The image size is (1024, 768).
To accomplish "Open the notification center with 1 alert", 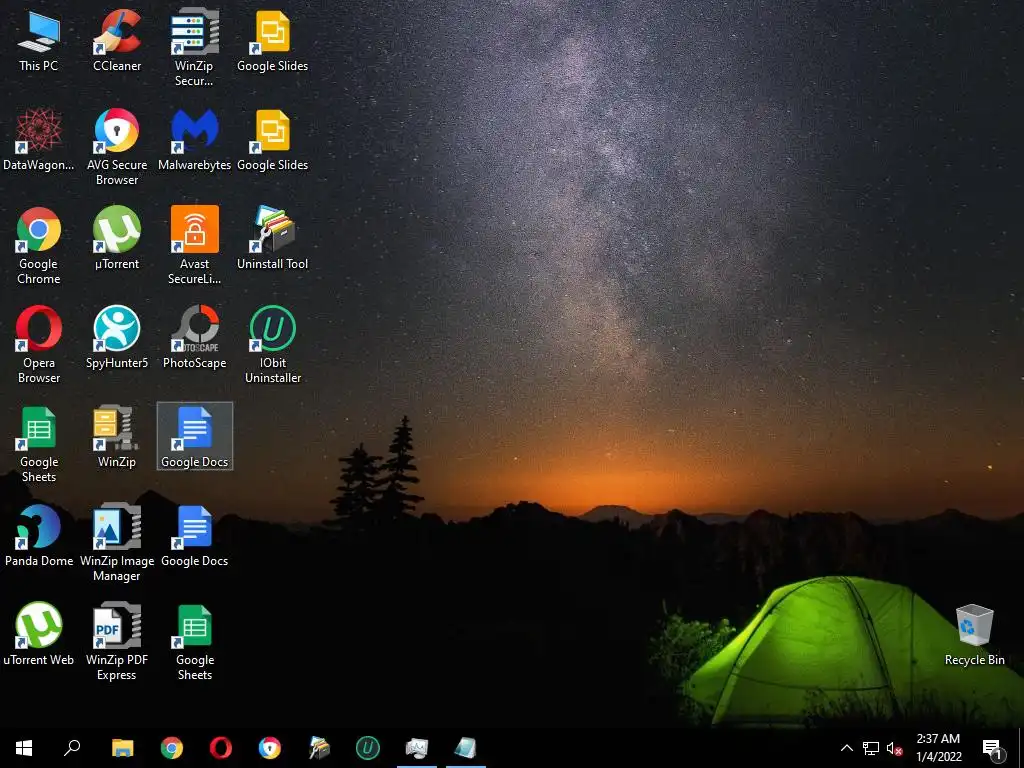I will [993, 748].
